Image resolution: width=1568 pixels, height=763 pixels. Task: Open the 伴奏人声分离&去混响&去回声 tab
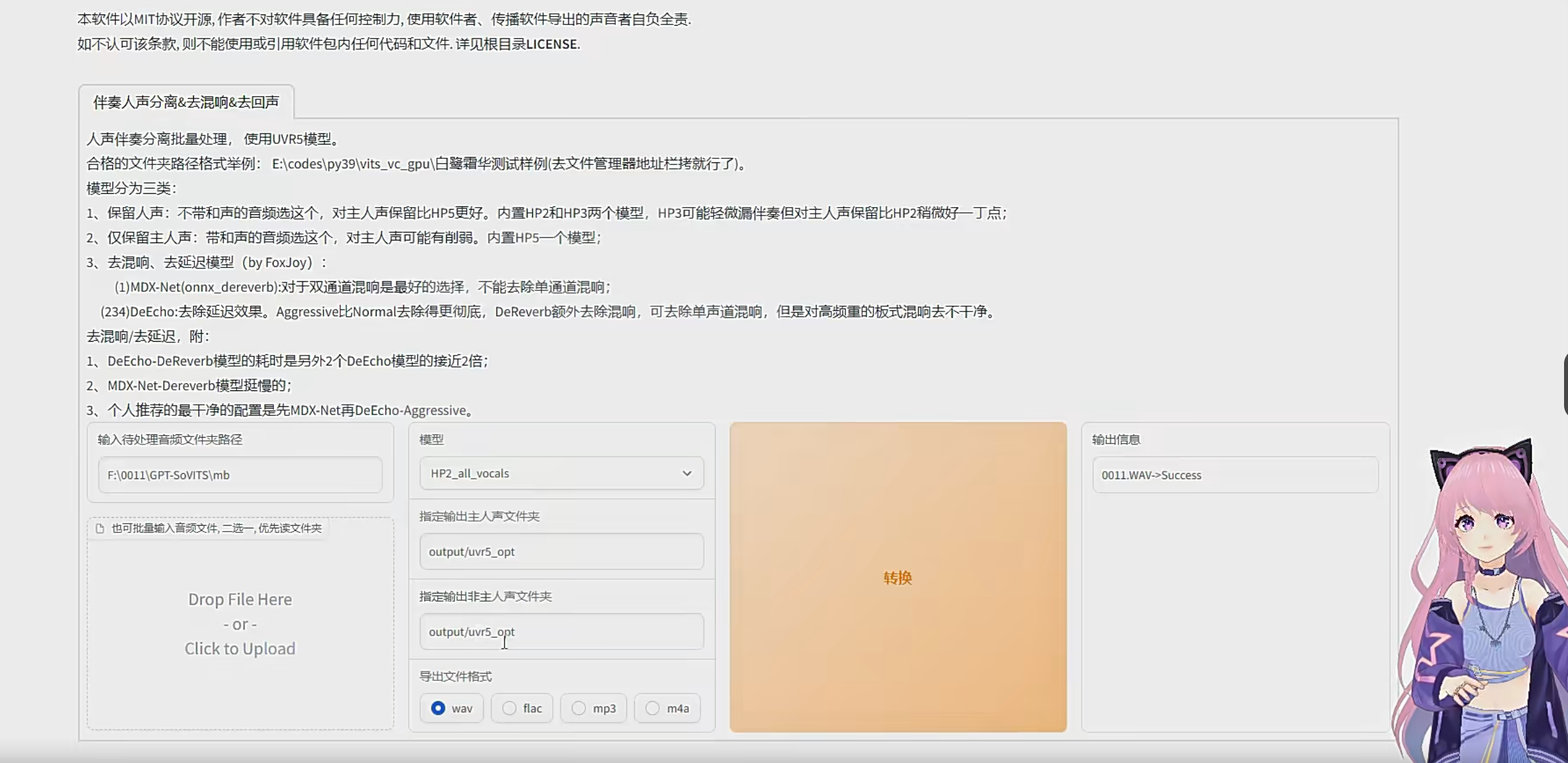(x=186, y=102)
